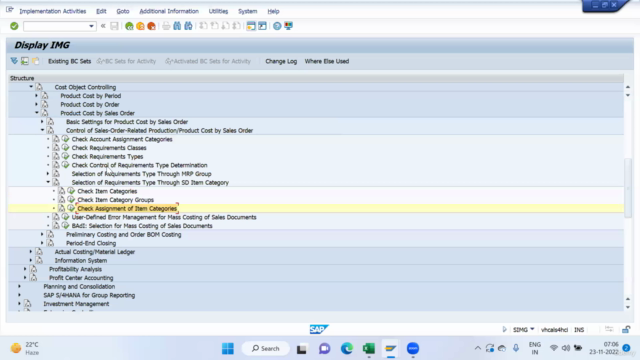The width and height of the screenshot is (640, 360).
Task: Execute Check Control of Requirements Type Determination
Action: pyautogui.click(x=65, y=165)
